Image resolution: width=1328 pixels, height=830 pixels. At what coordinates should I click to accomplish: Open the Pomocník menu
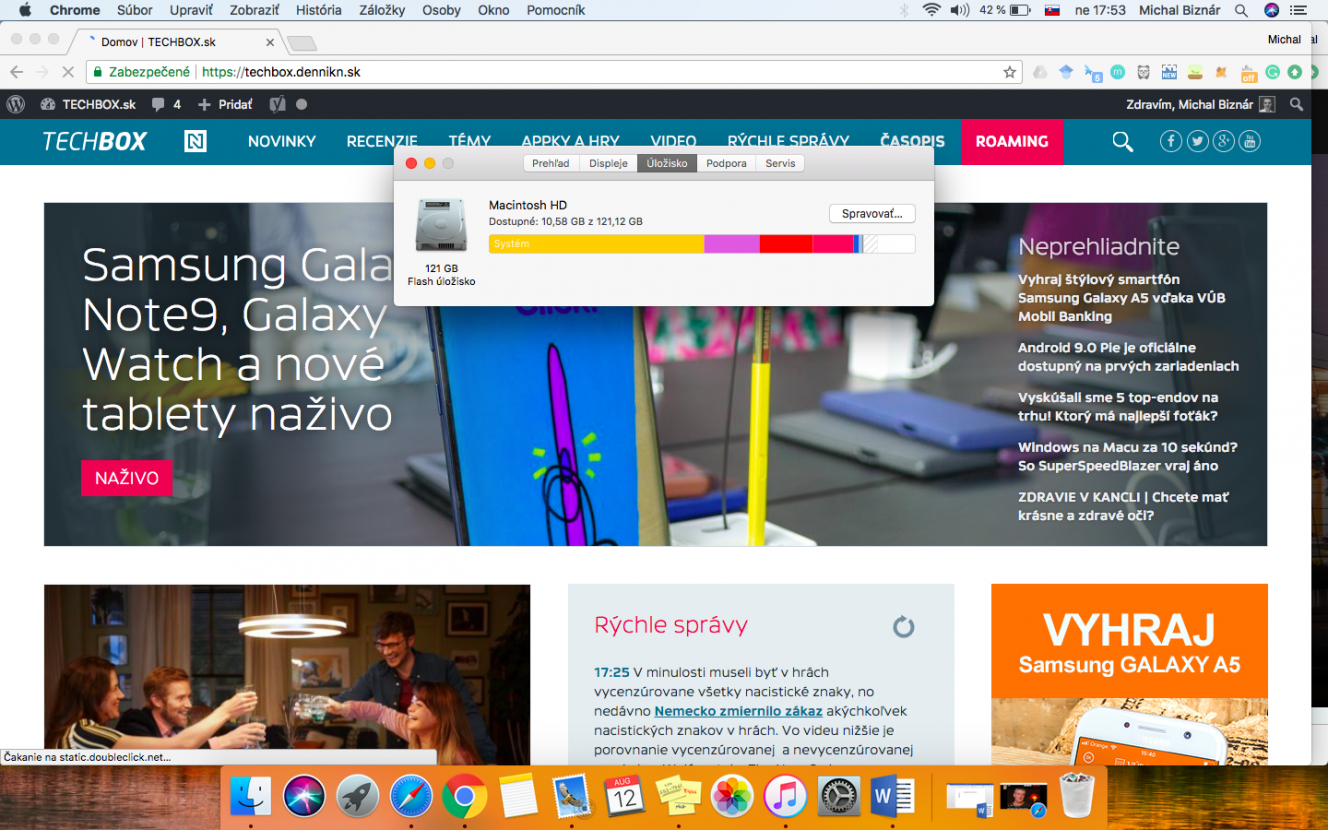554,10
